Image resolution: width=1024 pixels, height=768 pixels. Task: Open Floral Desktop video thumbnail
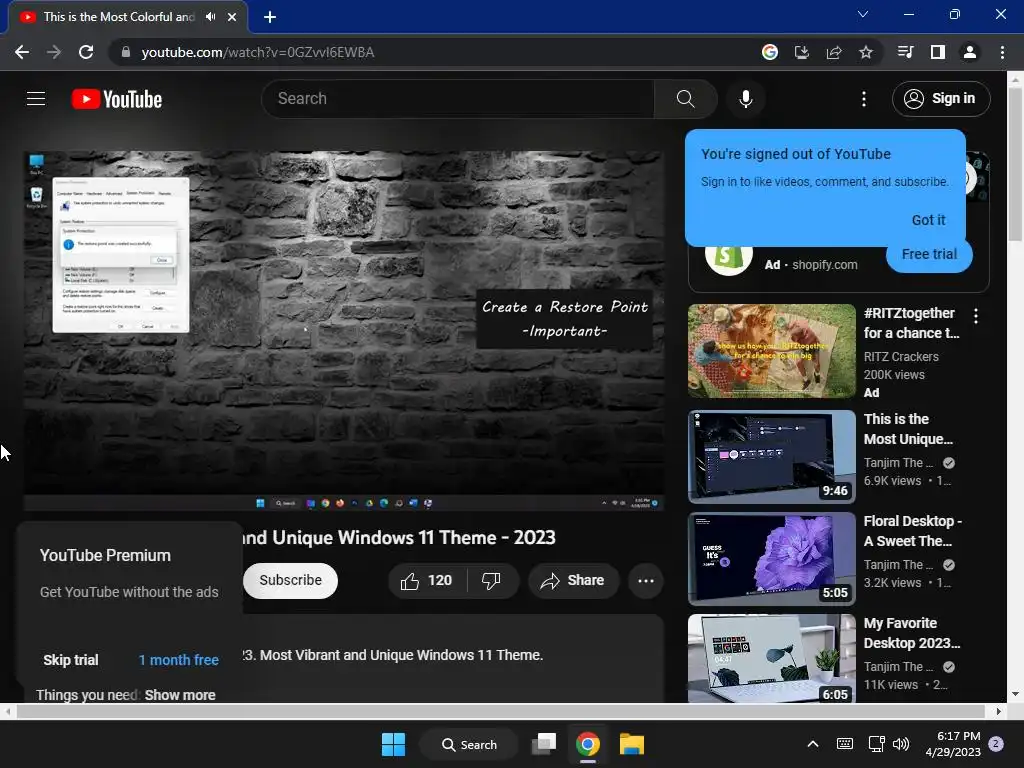coord(771,558)
